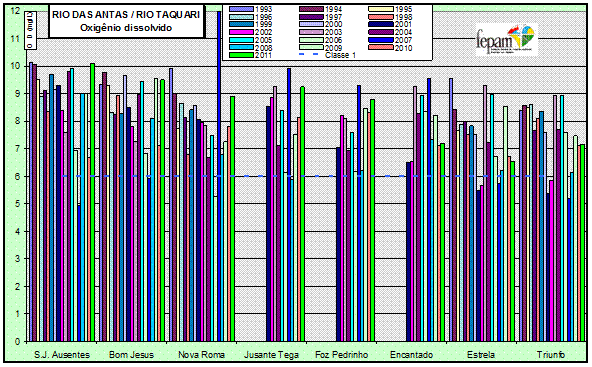Click the 'S.J. Ausentes' axis label
Viewport: 592px width, 367px height.
[x=62, y=355]
